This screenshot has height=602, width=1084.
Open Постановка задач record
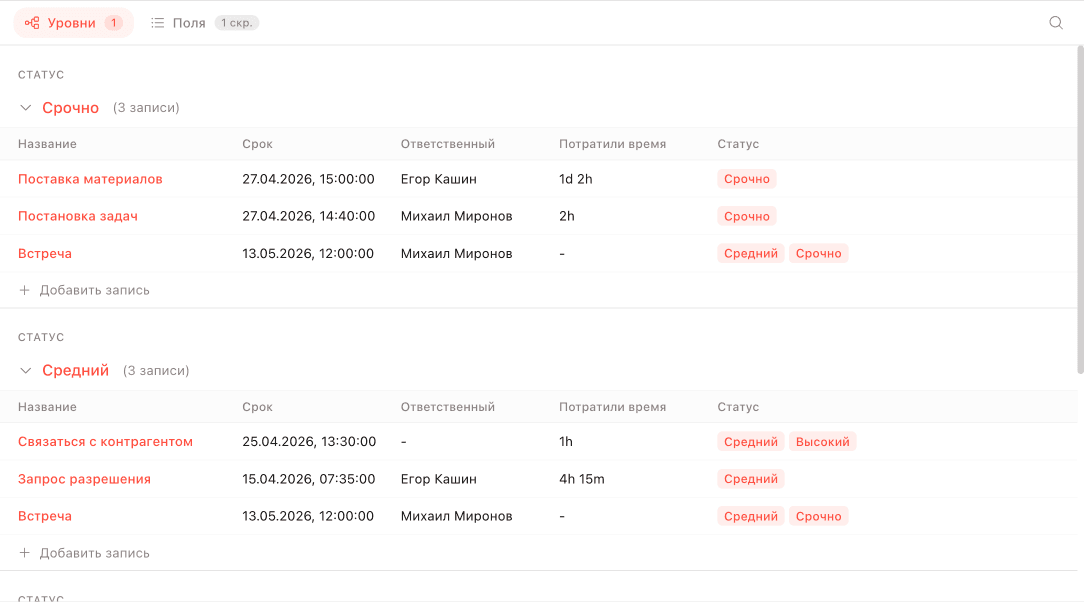[77, 216]
